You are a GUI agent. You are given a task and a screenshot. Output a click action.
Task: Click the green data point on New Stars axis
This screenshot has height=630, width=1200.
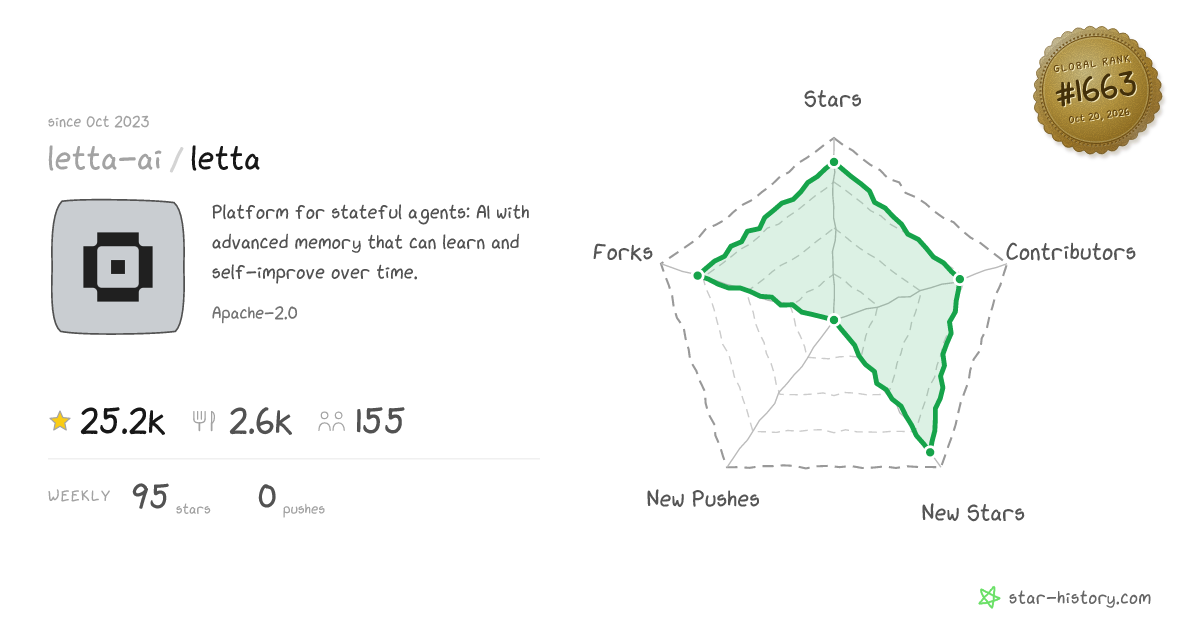pyautogui.click(x=930, y=452)
